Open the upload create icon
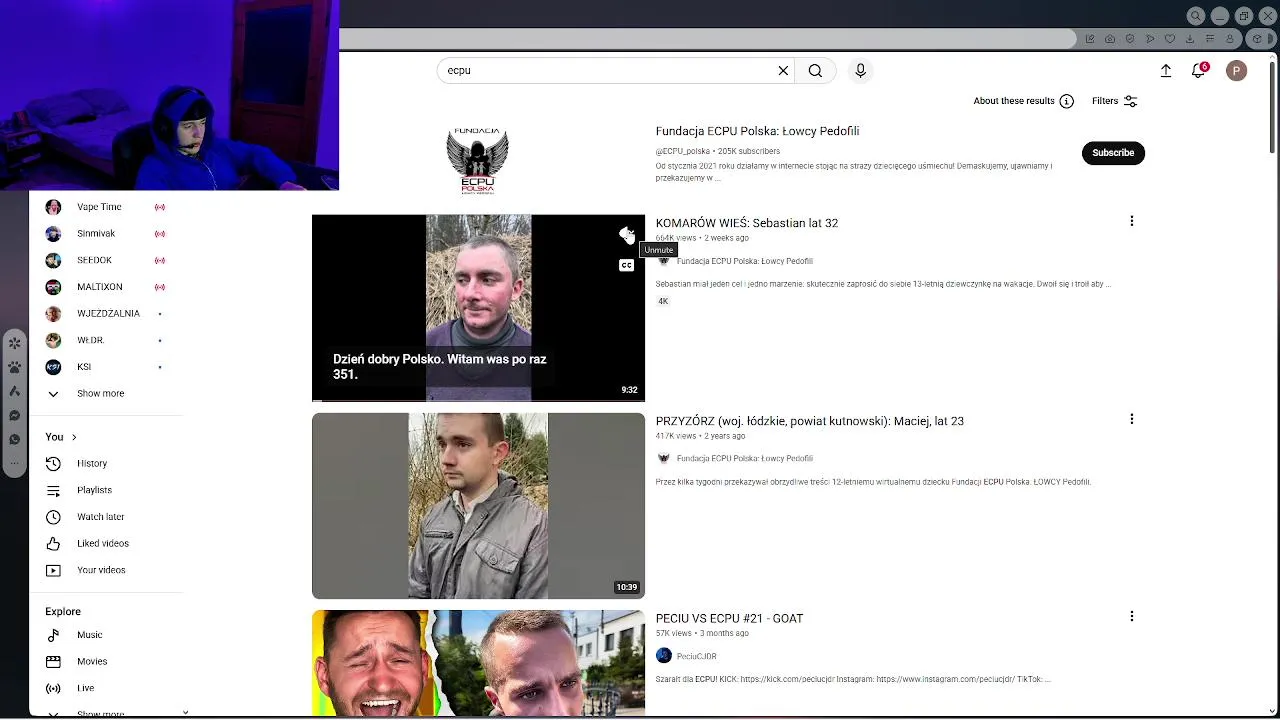Image resolution: width=1280 pixels, height=720 pixels. tap(1166, 70)
